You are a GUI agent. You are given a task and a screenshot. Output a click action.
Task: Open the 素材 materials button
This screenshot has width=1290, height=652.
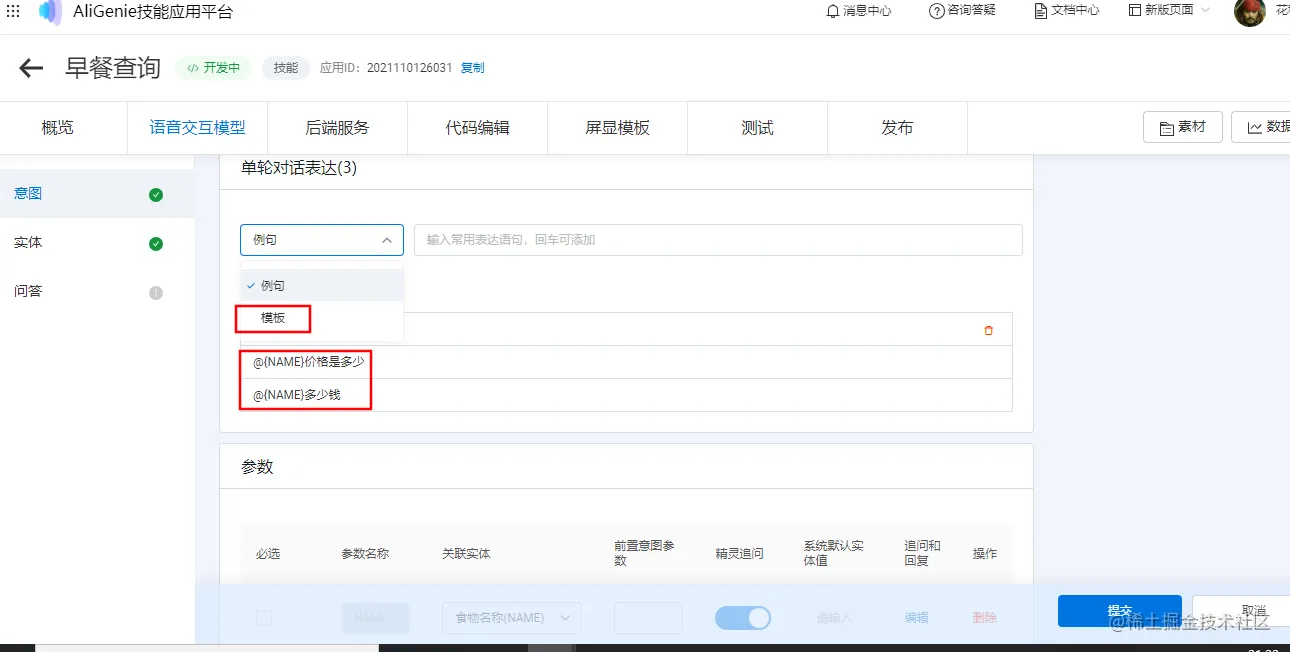pos(1183,127)
